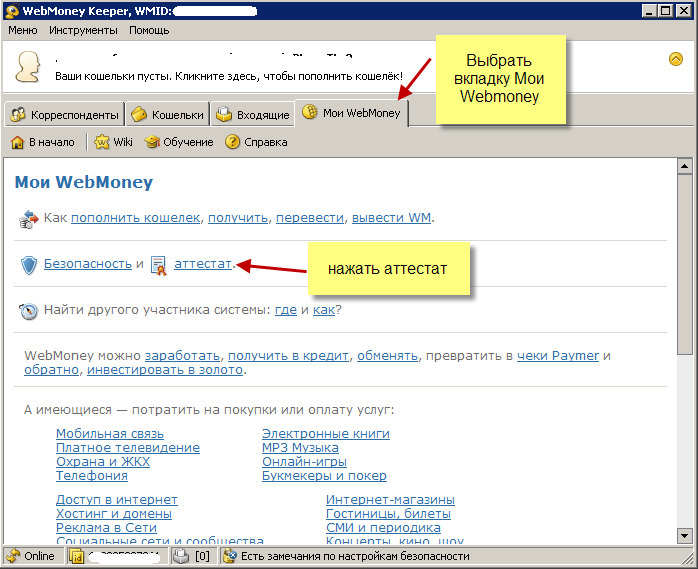Open the вывести WM link
This screenshot has height=569, width=698.
(391, 218)
